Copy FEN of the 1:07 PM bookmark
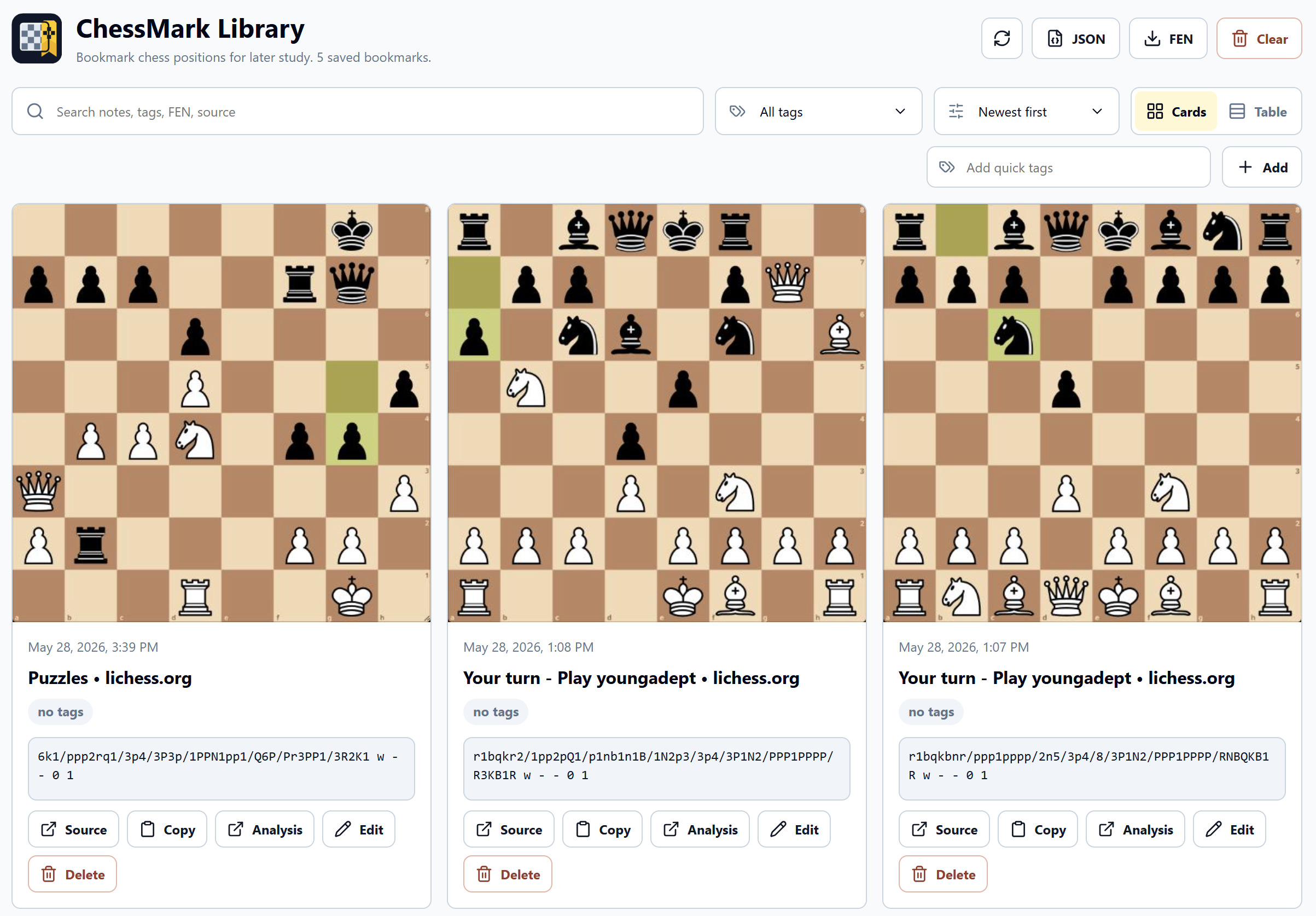This screenshot has height=916, width=1316. click(x=1038, y=829)
